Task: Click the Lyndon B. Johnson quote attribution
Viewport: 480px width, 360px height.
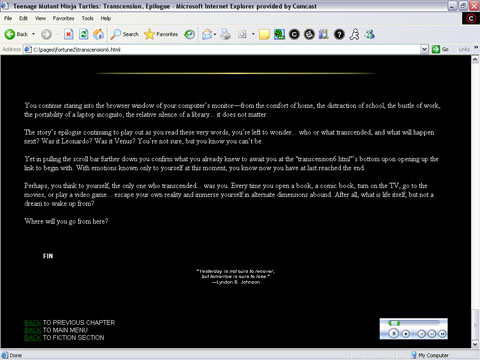Action: (x=236, y=282)
